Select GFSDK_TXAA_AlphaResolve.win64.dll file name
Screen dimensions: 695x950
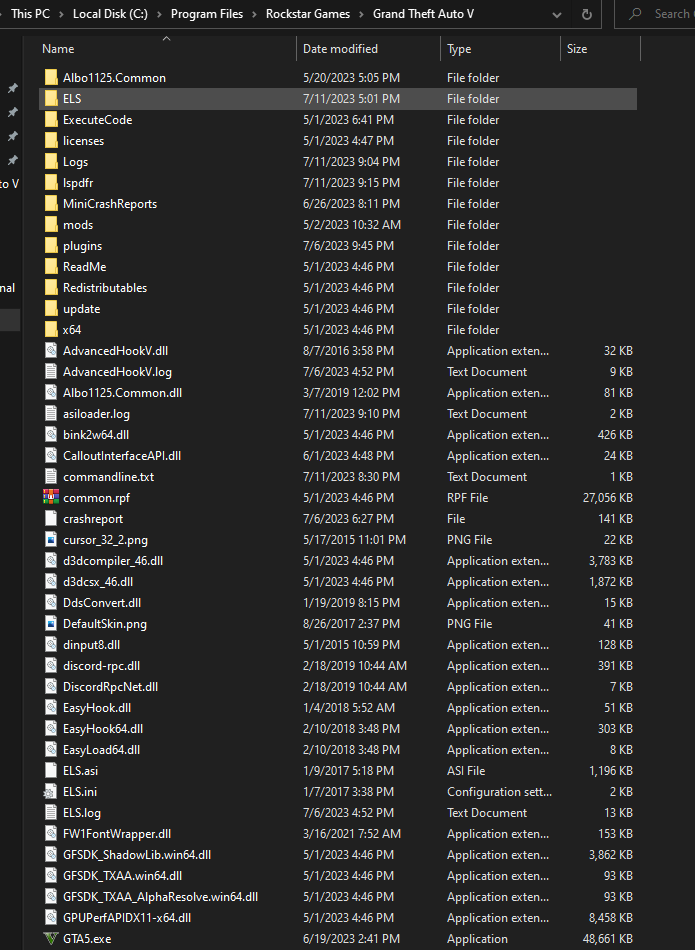click(x=161, y=897)
